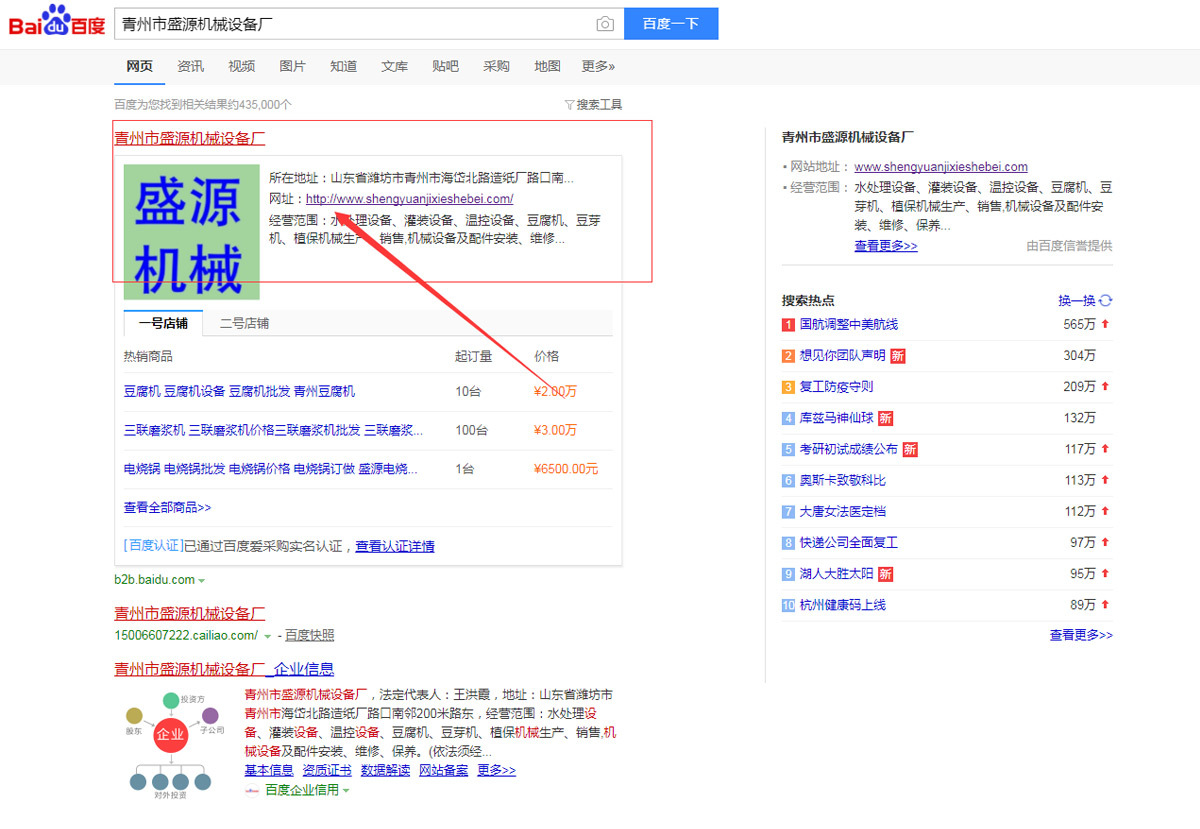Screen dimensions: 1200x829
Task: Open hot search 想见你团队声明
Action: (x=843, y=355)
